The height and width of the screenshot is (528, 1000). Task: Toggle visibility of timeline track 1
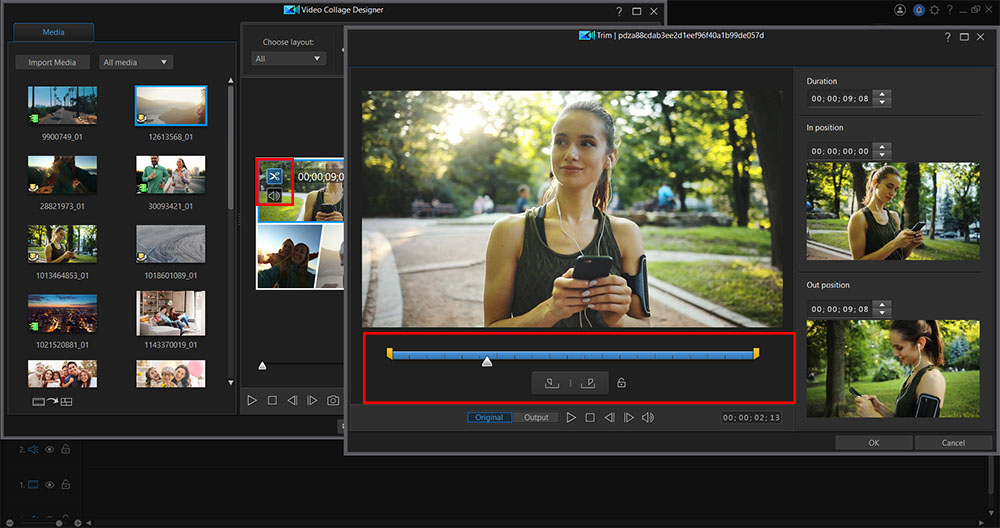[48, 485]
